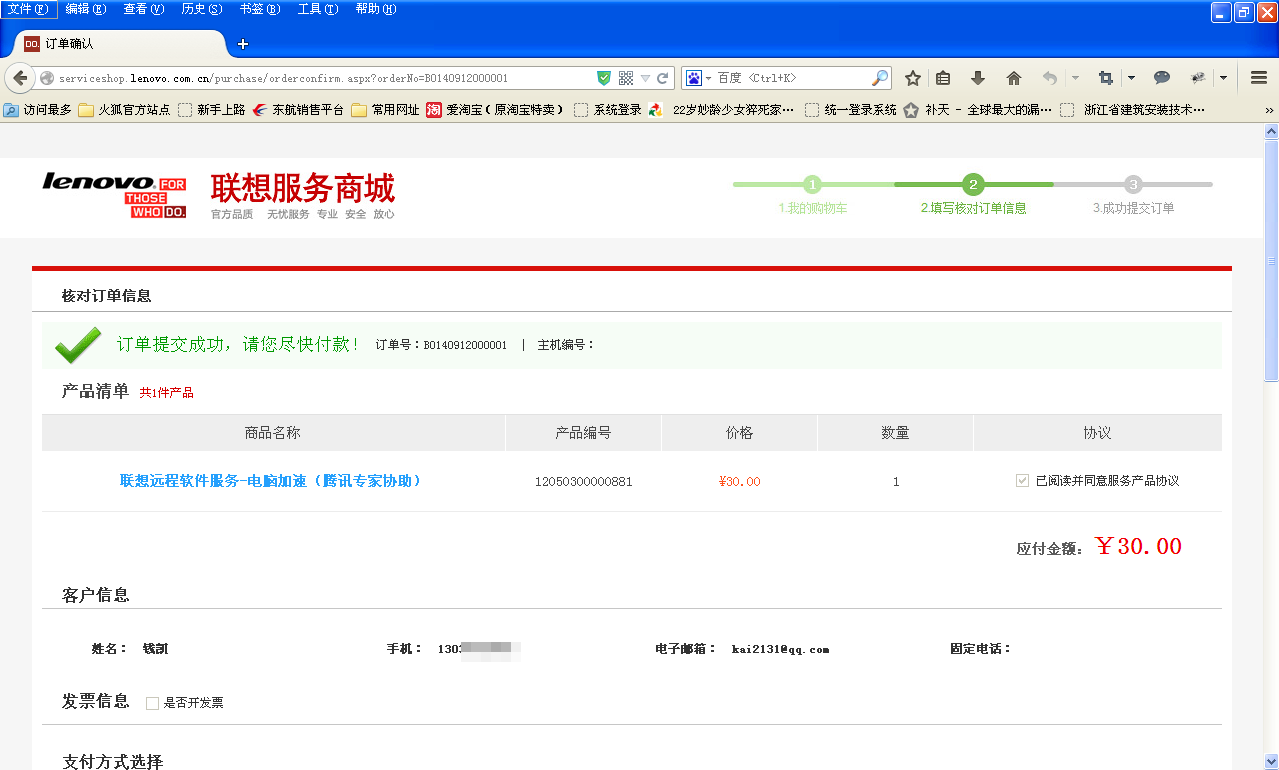Select the 订单确认 browser tab
The width and height of the screenshot is (1279, 770).
coord(120,44)
